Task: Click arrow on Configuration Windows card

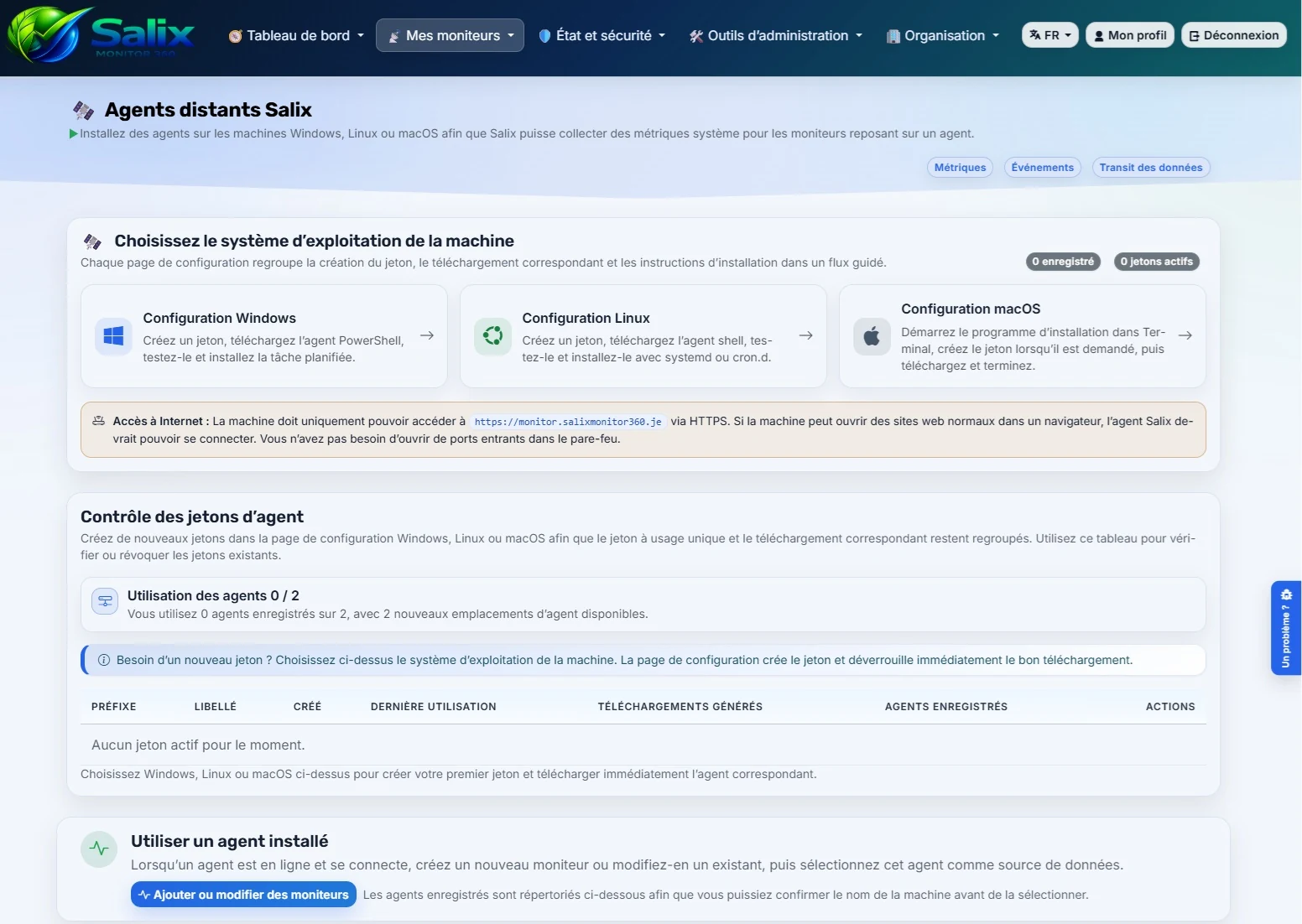Action: (427, 335)
